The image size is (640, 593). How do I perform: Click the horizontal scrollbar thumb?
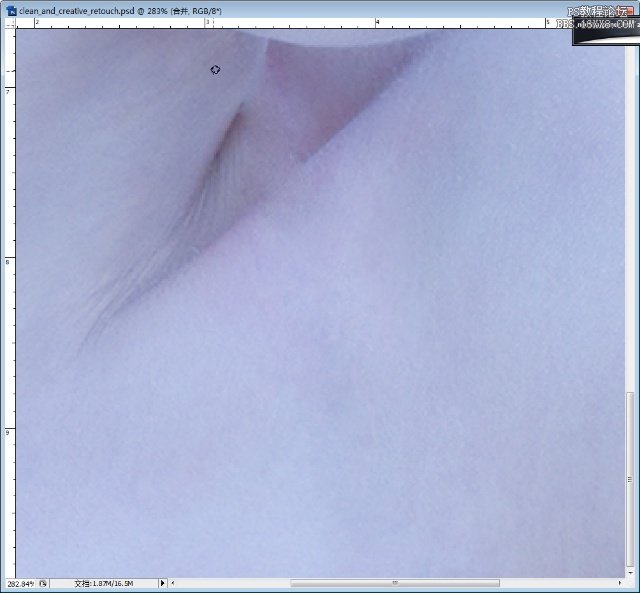coord(394,583)
